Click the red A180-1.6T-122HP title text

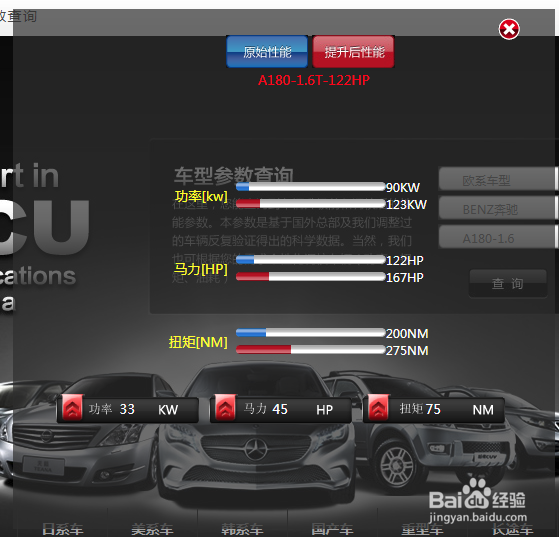pyautogui.click(x=314, y=80)
